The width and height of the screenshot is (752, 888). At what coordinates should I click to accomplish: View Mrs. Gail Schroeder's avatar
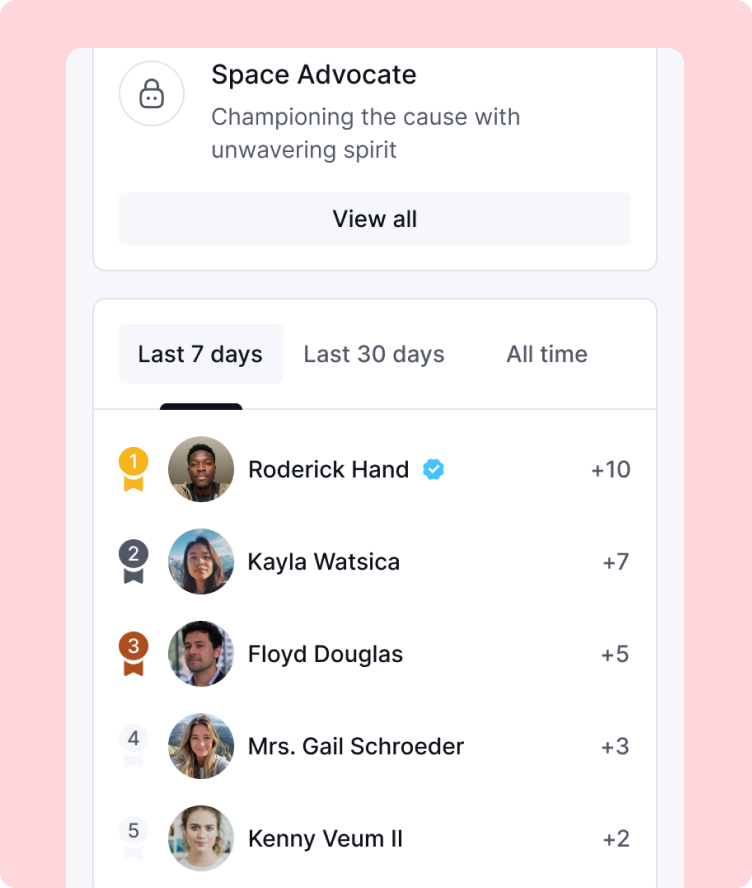tap(201, 746)
